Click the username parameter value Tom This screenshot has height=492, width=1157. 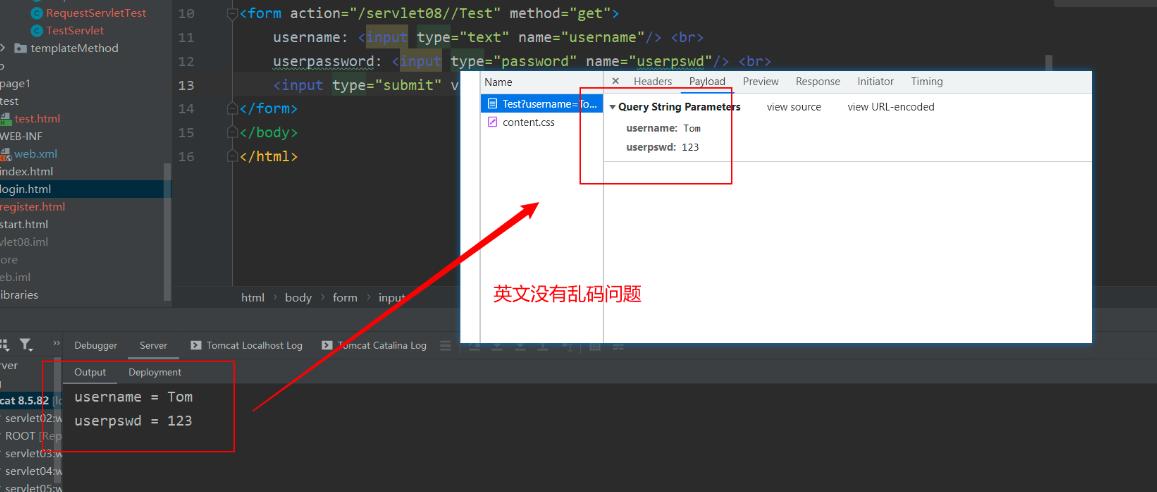click(x=692, y=128)
